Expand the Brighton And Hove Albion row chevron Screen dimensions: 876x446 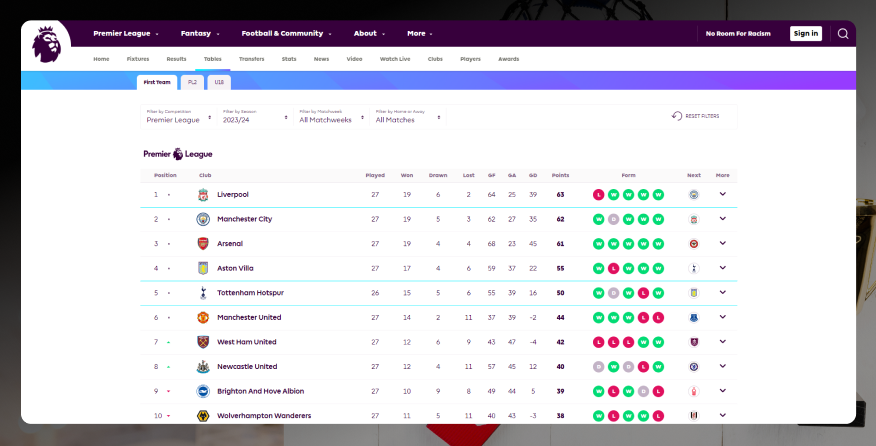(722, 391)
